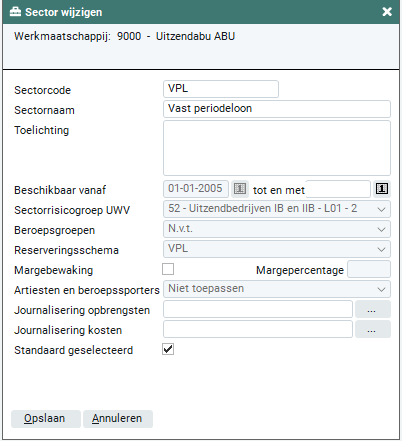Focus the Sectorcode field
The height and width of the screenshot is (441, 402).
click(x=221, y=89)
